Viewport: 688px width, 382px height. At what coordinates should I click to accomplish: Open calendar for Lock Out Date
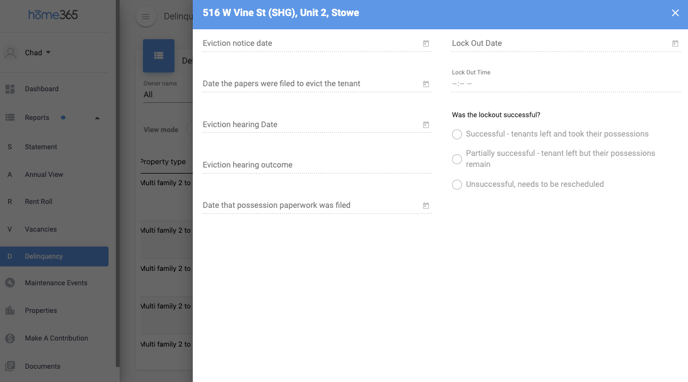[x=675, y=43]
